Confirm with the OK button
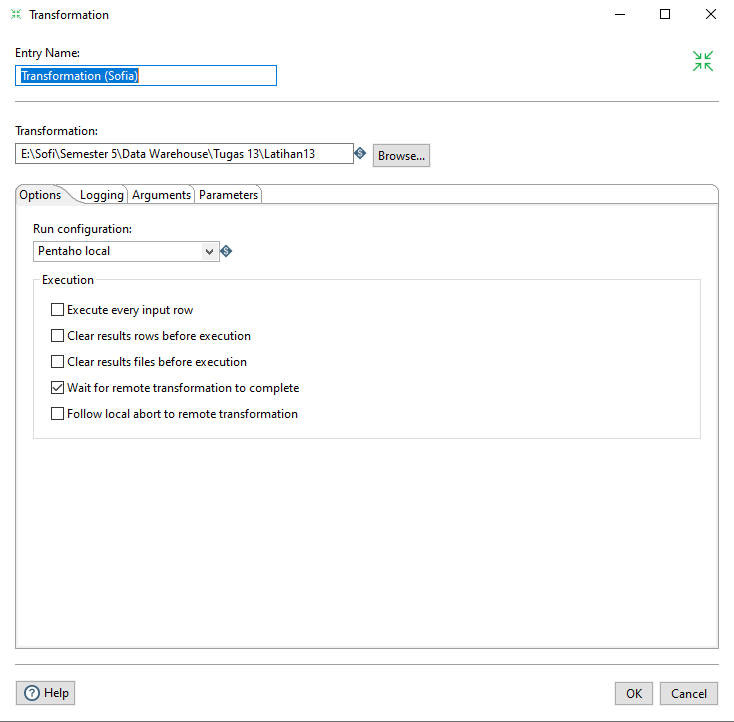The image size is (734, 722). [634, 693]
